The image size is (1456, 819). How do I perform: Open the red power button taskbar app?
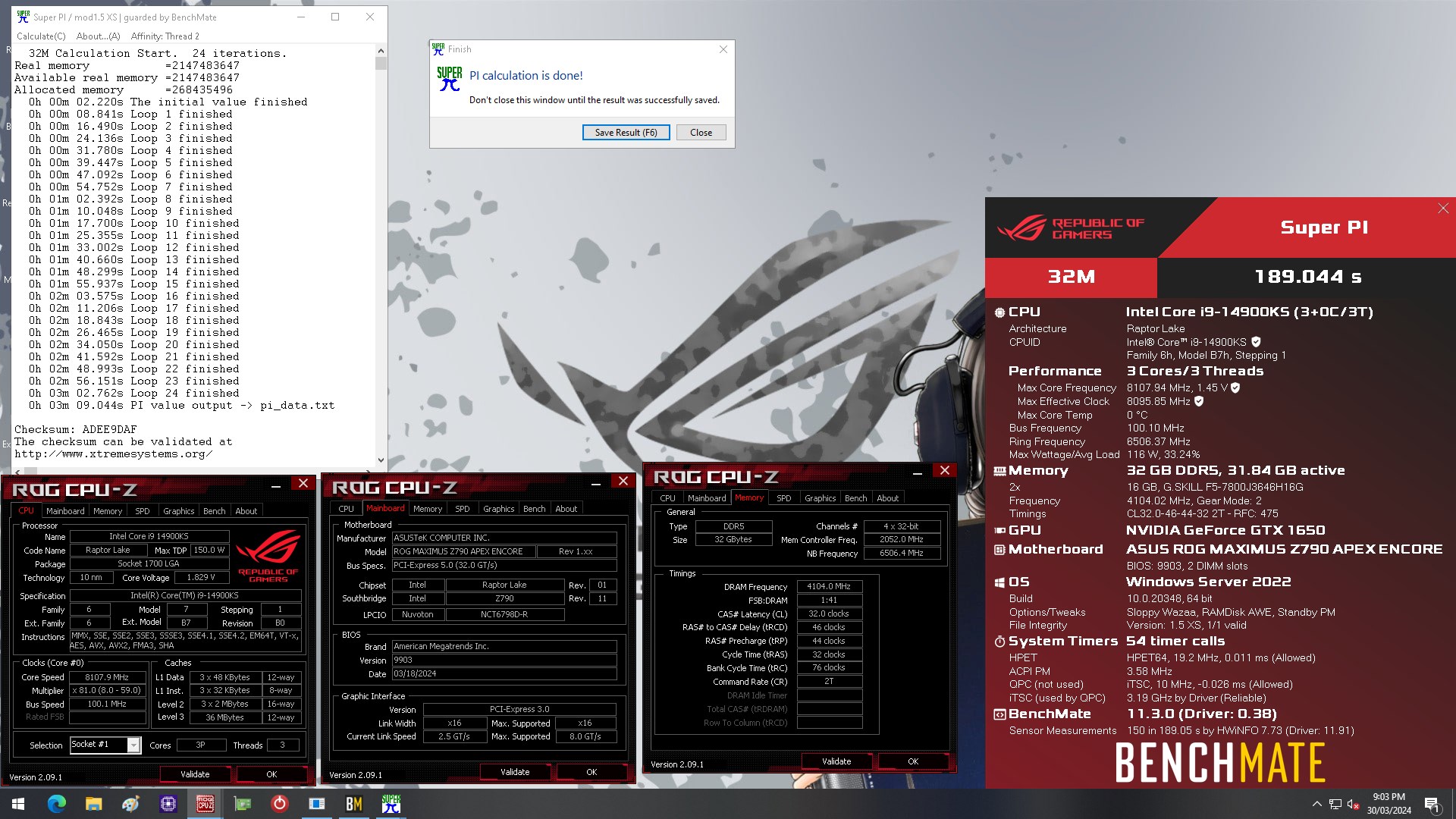tap(279, 804)
